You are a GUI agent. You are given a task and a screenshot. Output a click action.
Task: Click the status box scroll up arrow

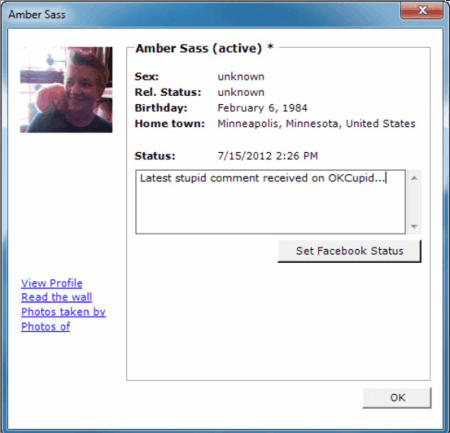pyautogui.click(x=414, y=178)
